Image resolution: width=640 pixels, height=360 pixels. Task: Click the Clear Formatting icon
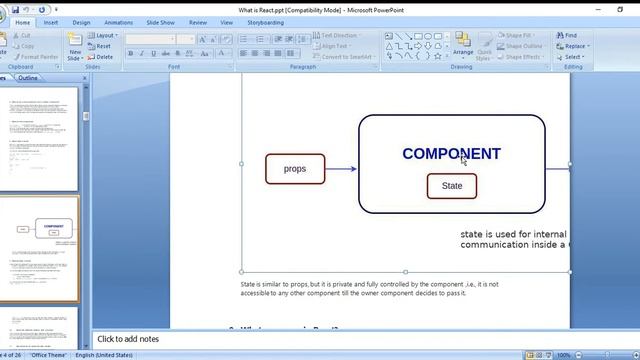(226, 39)
